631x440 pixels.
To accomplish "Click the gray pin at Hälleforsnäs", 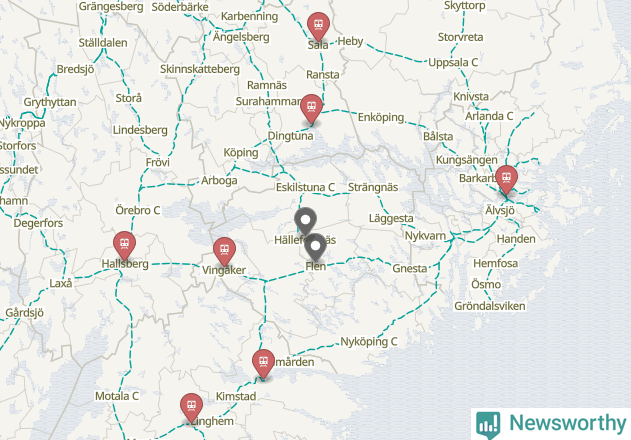I will click(x=305, y=222).
